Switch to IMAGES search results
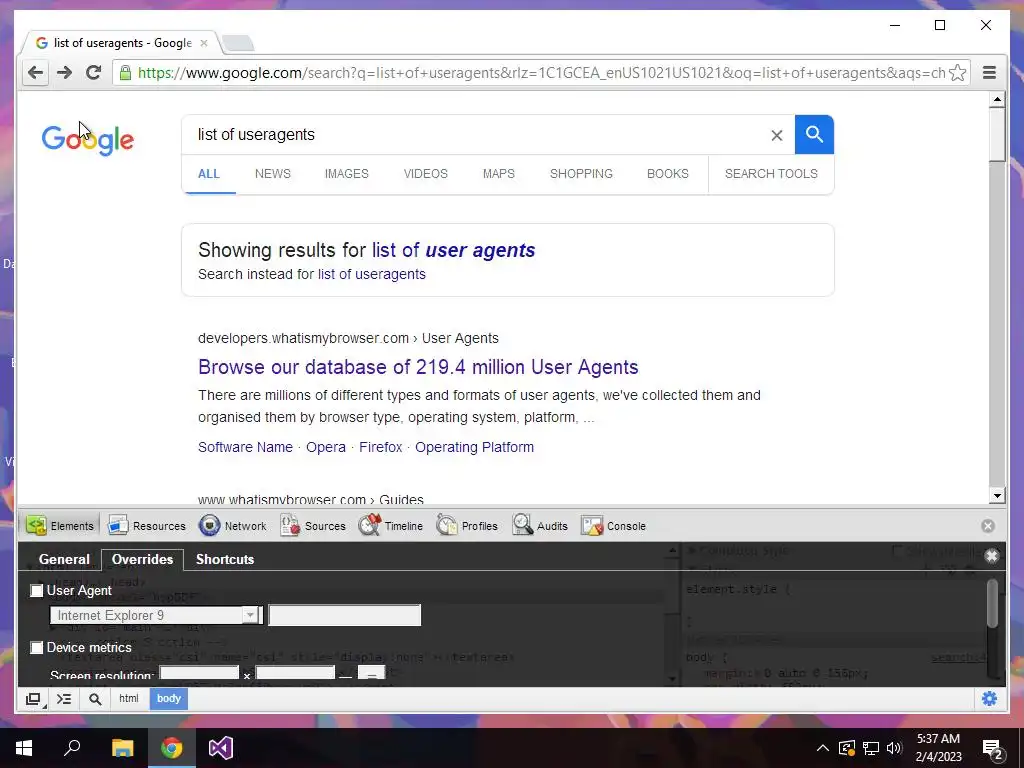This screenshot has height=768, width=1024. [346, 174]
